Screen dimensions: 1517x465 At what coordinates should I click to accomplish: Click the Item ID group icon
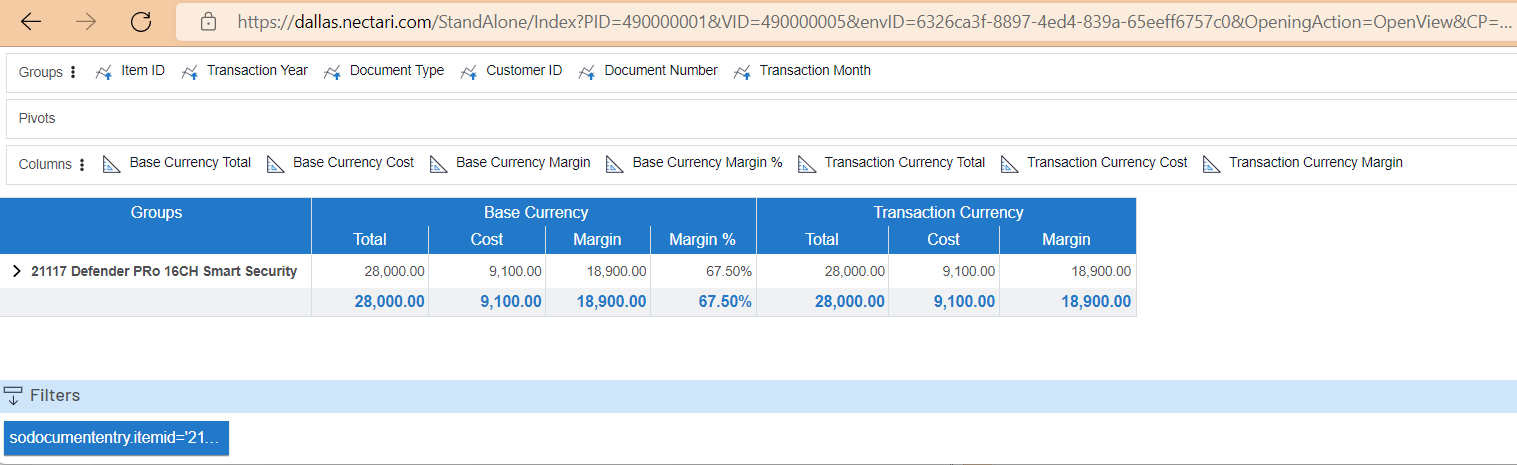[x=103, y=72]
